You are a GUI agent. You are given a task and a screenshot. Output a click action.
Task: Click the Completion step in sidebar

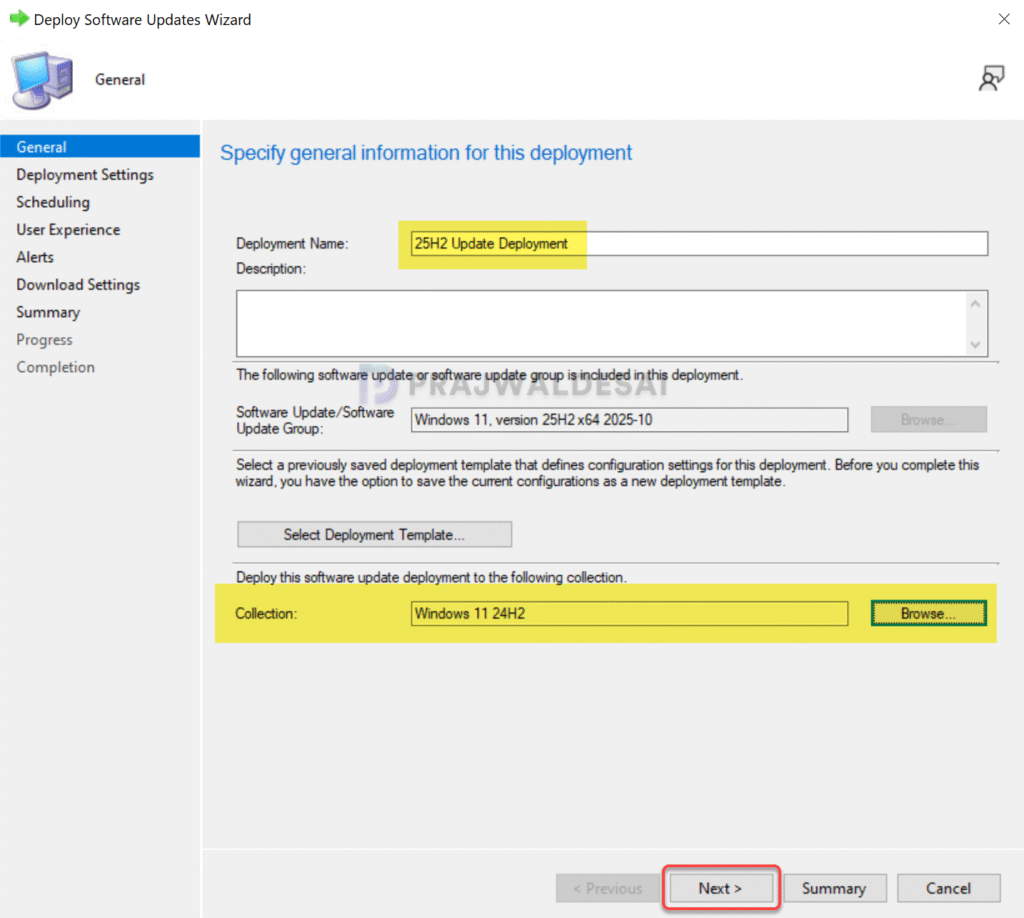(56, 367)
